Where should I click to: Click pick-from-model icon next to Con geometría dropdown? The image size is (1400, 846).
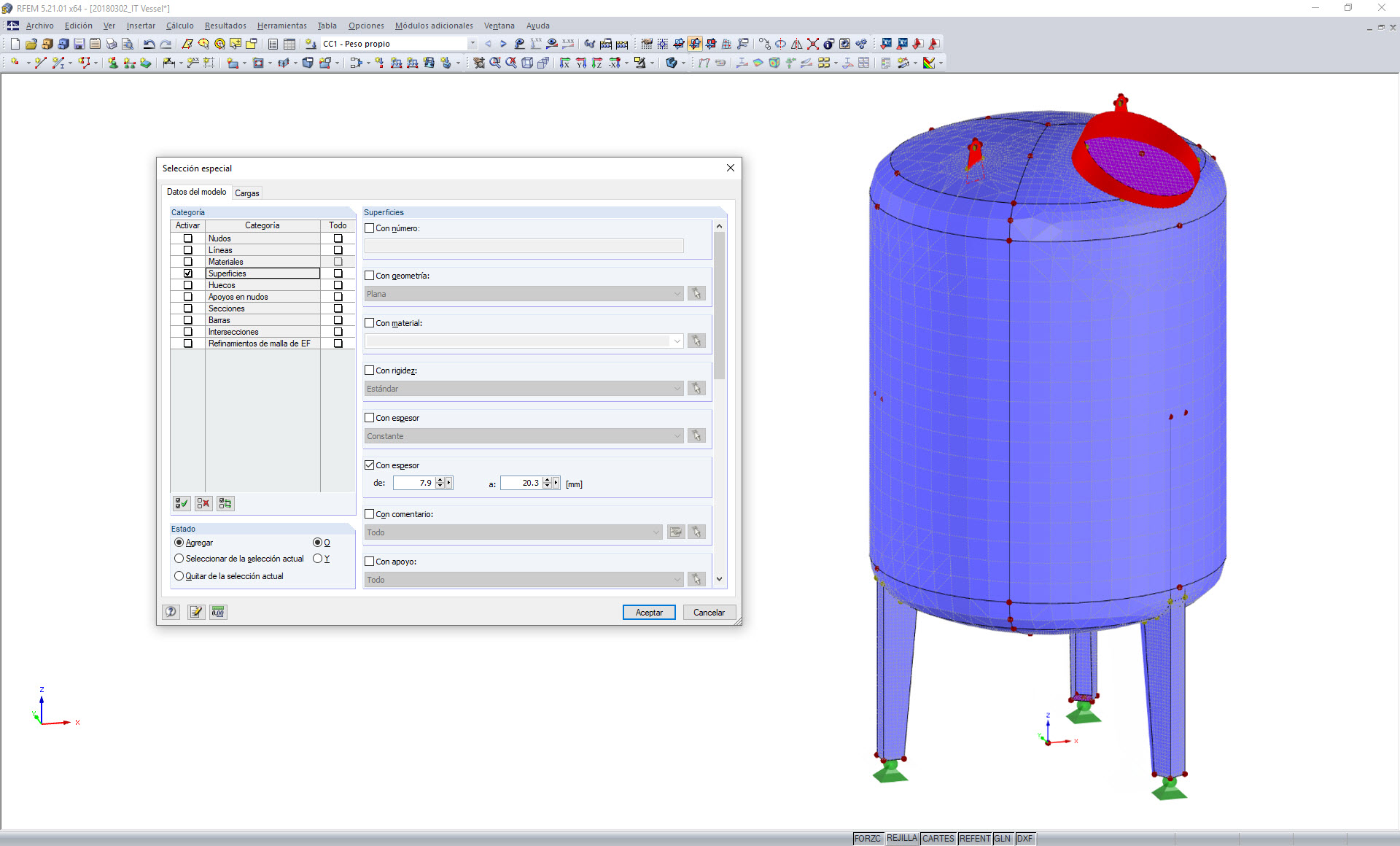(x=696, y=293)
